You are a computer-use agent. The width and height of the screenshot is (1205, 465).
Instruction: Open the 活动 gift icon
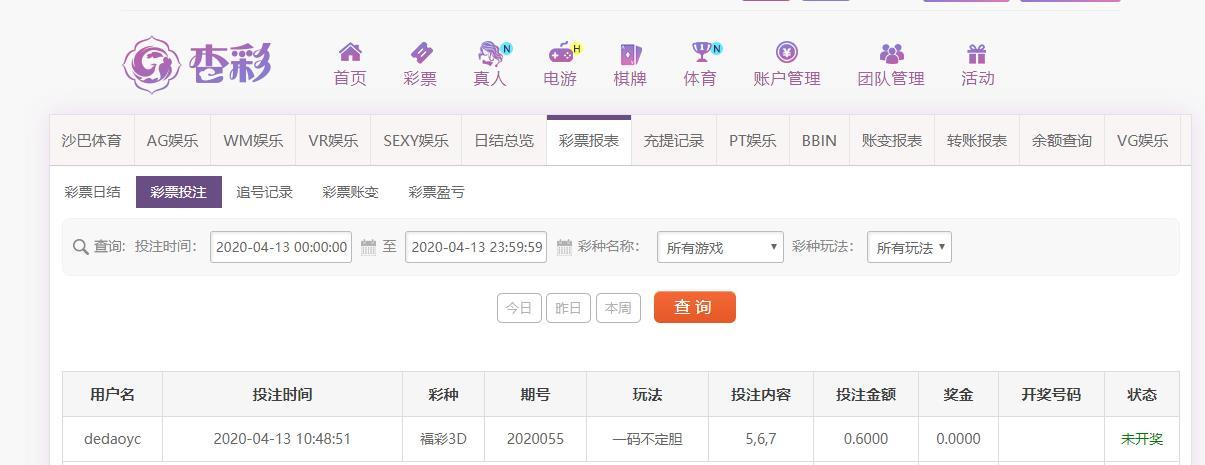[x=977, y=53]
